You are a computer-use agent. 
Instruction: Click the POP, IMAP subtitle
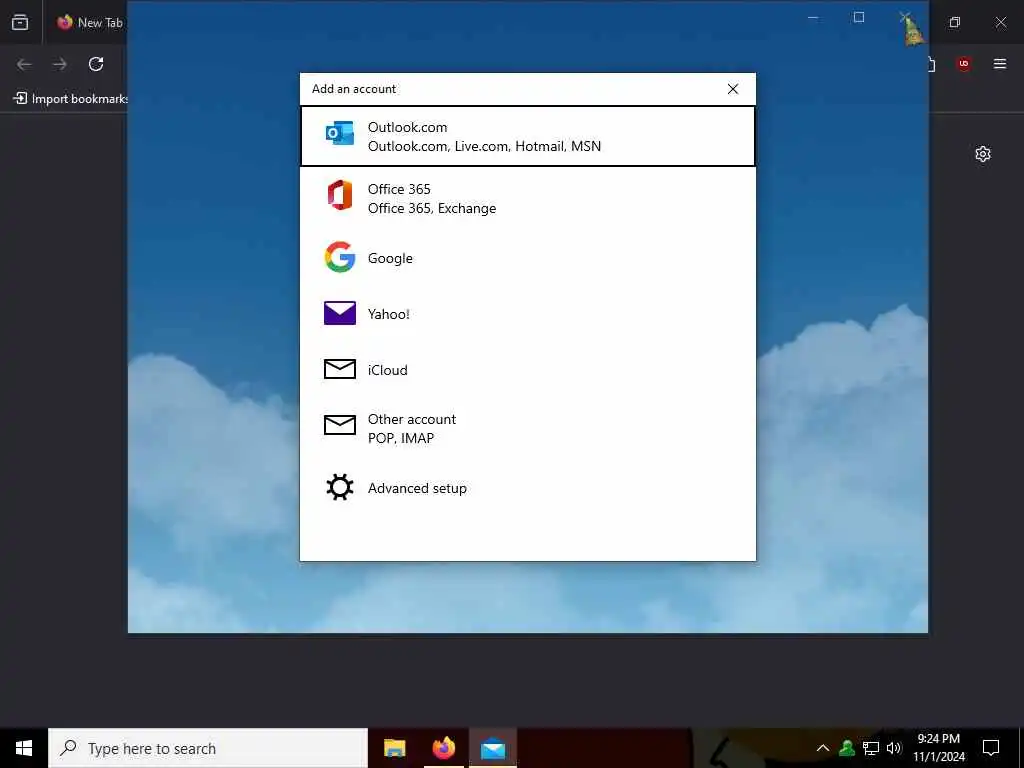[400, 438]
